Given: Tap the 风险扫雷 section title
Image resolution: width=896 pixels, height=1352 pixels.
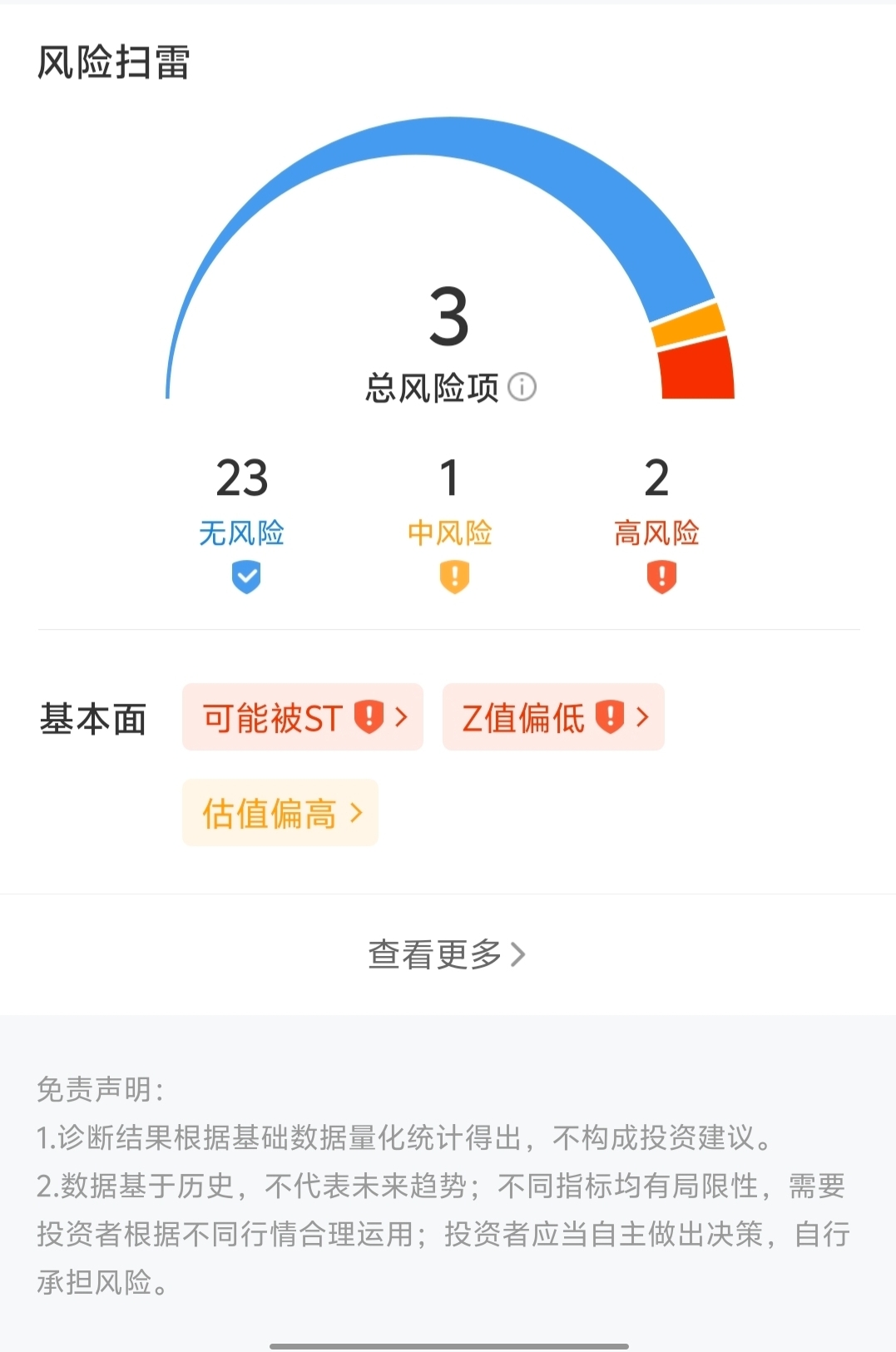Looking at the screenshot, I should pyautogui.click(x=114, y=62).
